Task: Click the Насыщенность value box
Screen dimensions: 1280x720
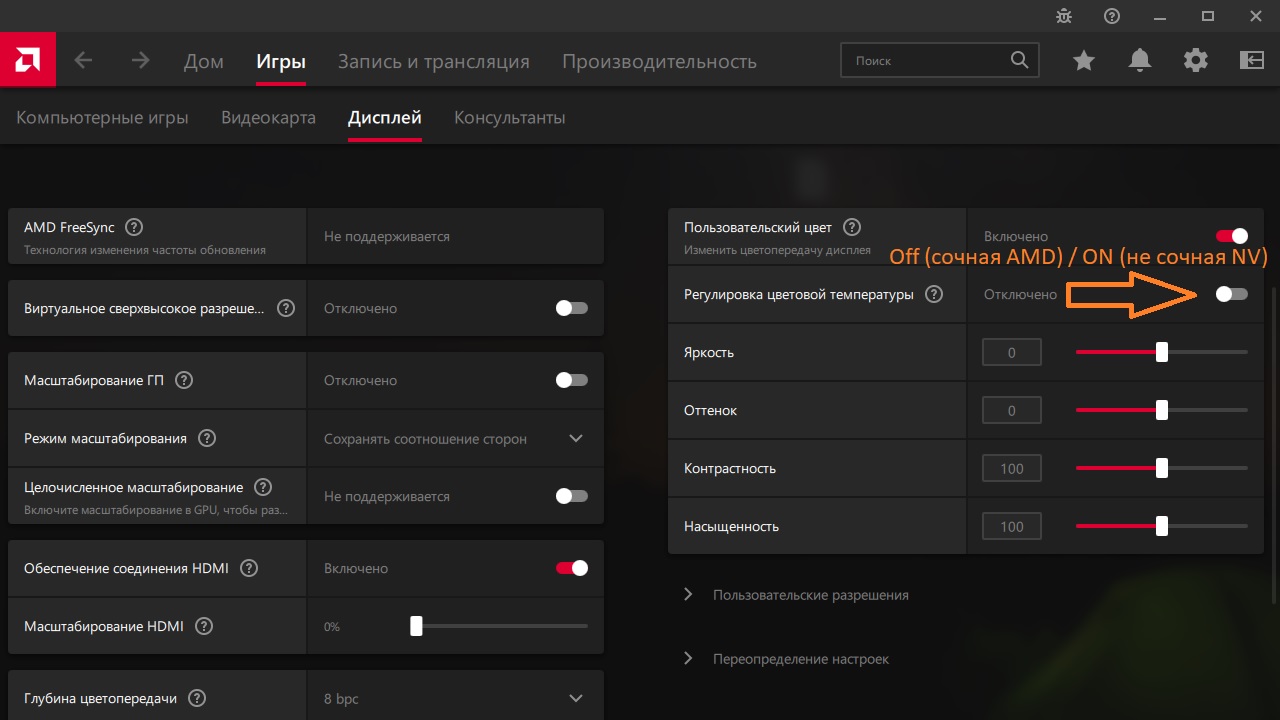Action: pos(1012,526)
